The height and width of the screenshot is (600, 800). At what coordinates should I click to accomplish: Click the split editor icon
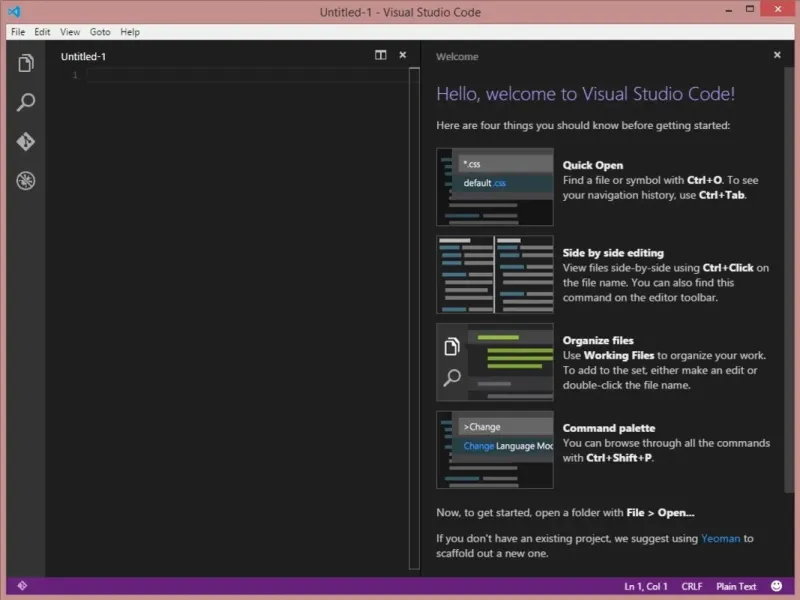click(381, 55)
